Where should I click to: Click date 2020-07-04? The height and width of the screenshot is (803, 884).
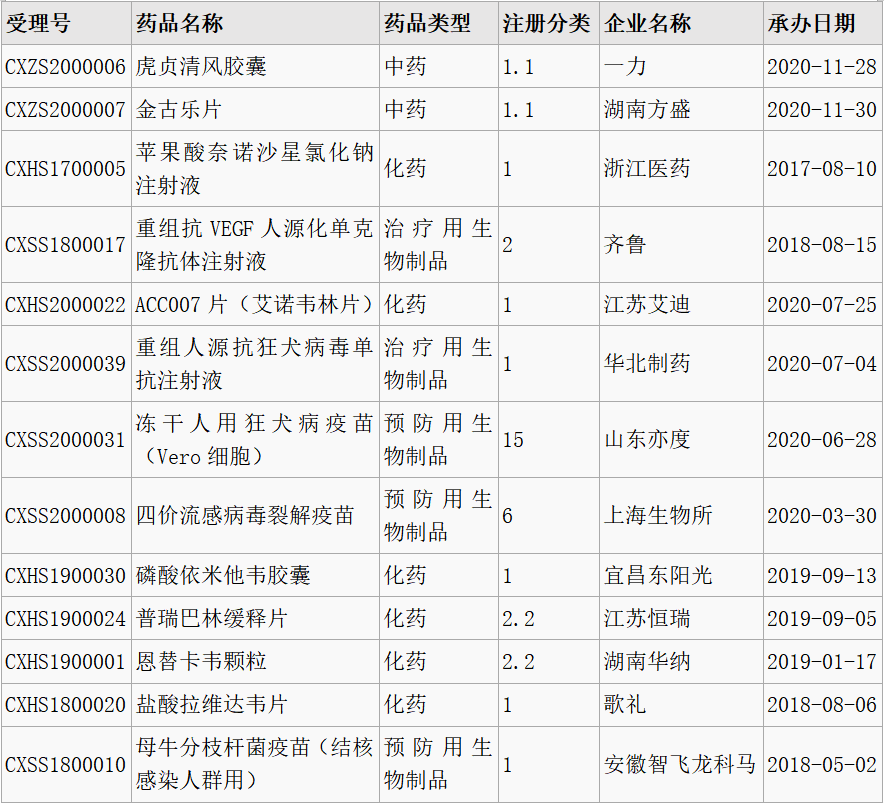(x=821, y=364)
